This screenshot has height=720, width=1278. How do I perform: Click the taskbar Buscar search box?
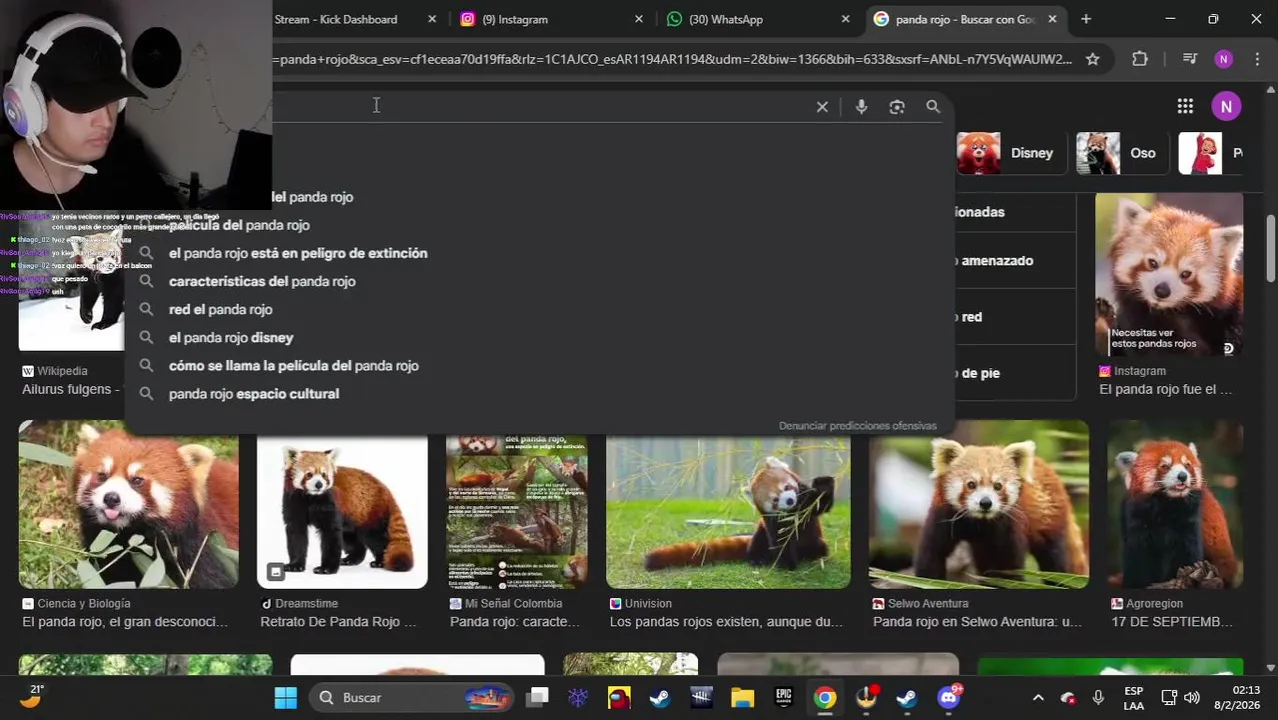coord(411,697)
